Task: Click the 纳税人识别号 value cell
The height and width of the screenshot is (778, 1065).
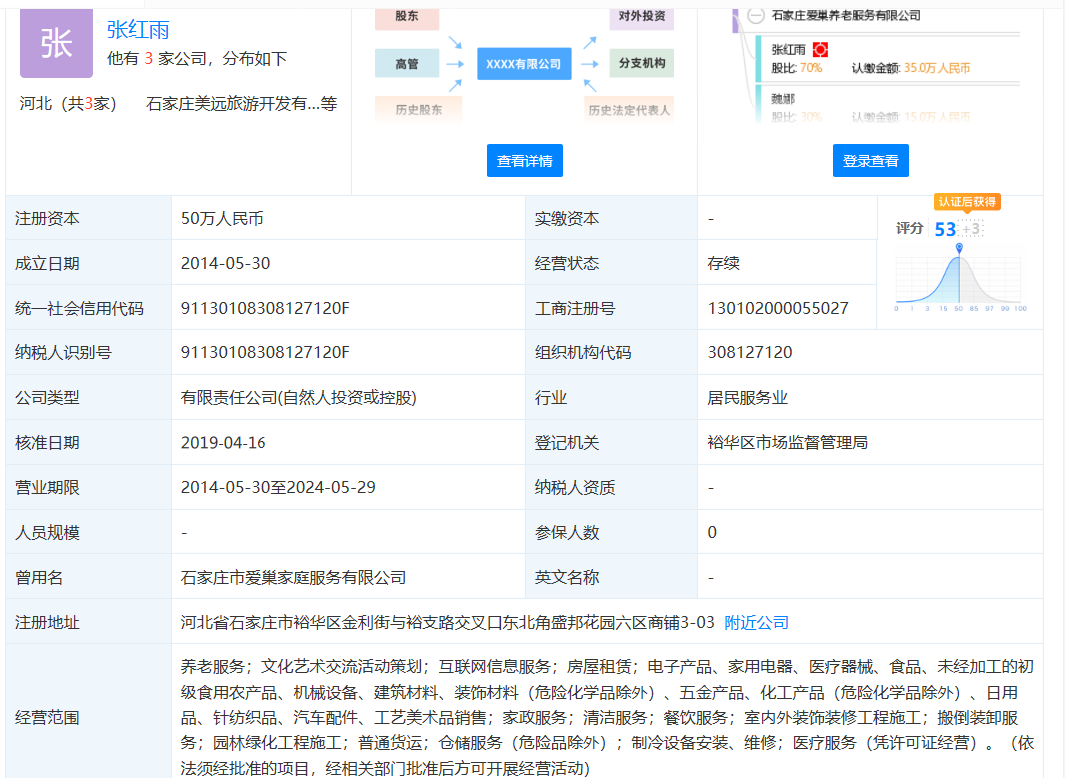Action: [x=348, y=353]
